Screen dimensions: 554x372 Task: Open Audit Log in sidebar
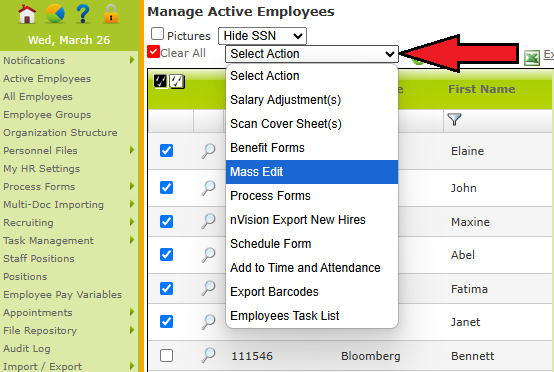pos(27,349)
